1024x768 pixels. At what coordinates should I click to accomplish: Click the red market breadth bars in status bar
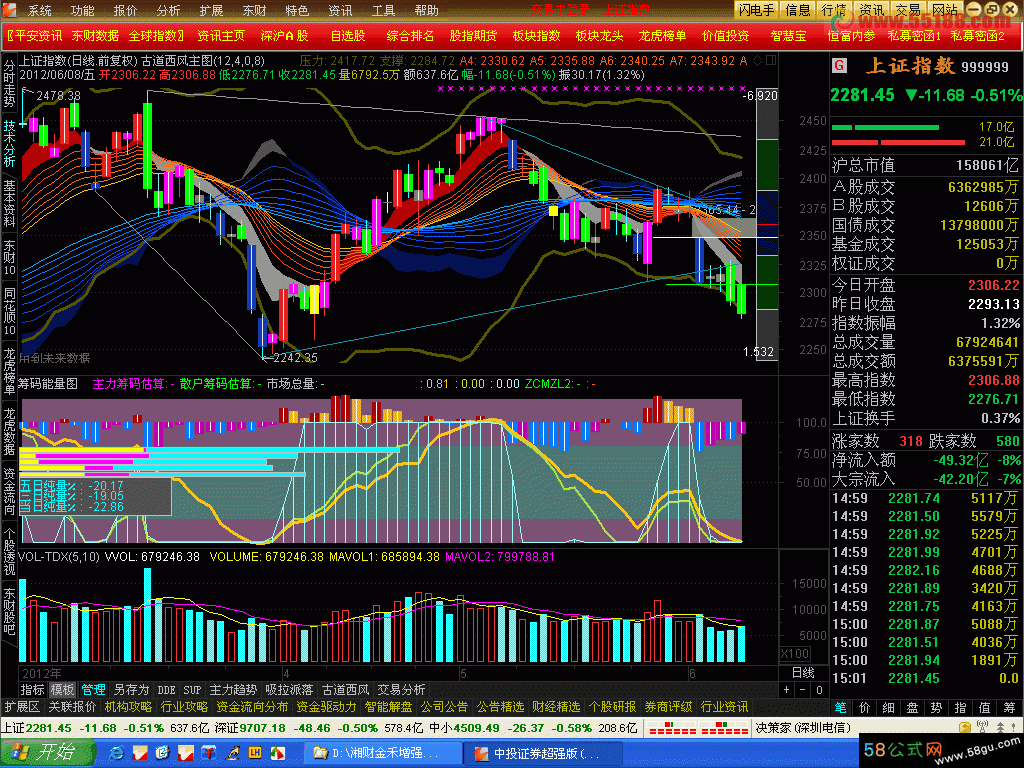point(697,728)
